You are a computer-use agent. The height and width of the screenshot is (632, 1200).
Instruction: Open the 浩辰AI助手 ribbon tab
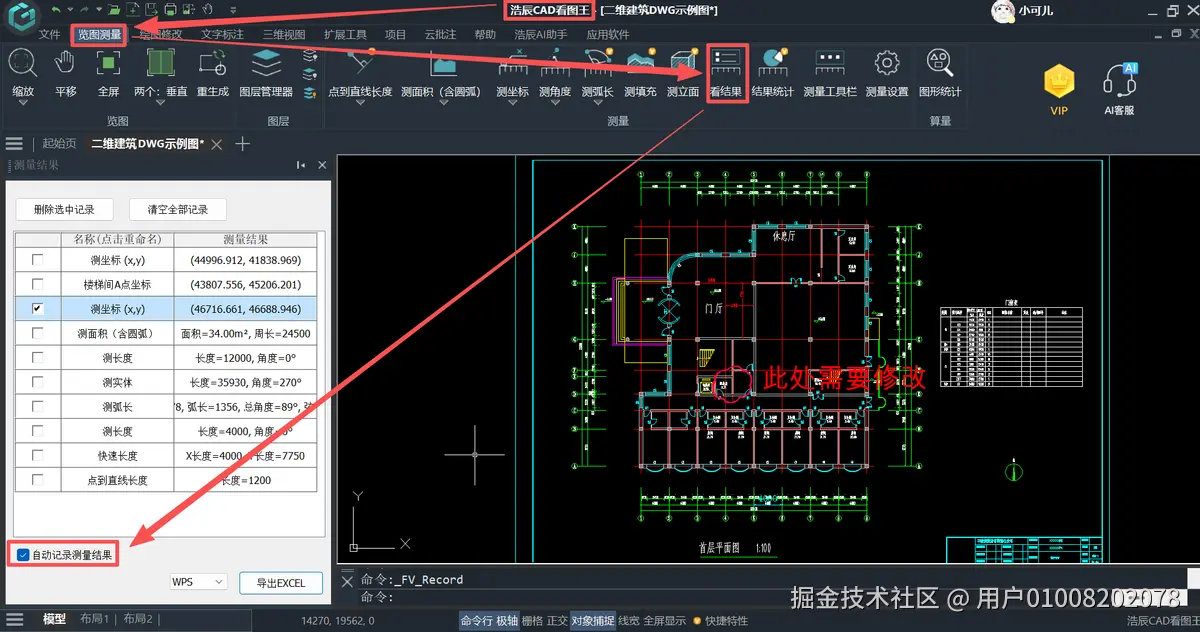540,34
